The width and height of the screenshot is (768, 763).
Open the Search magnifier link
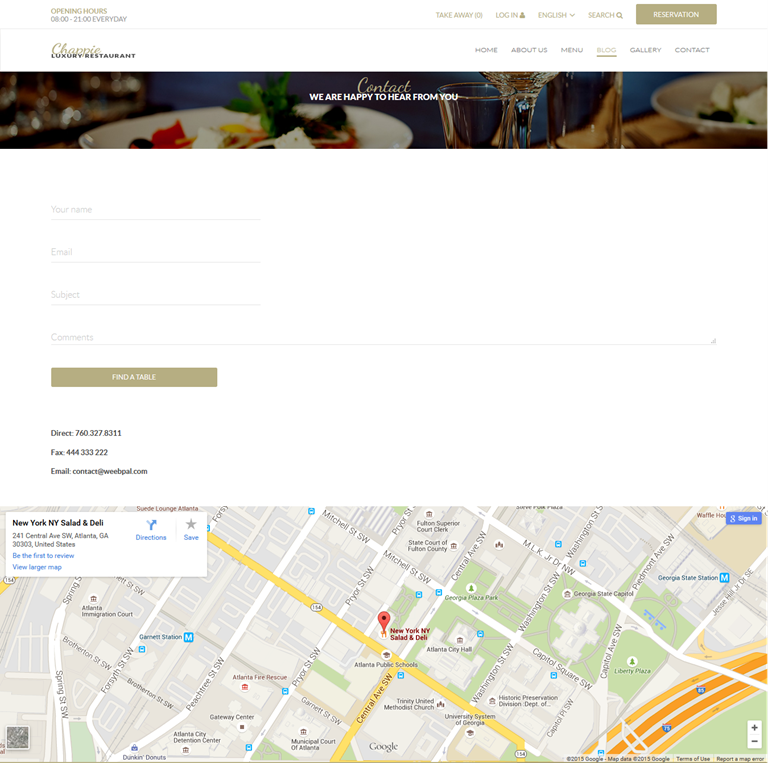click(x=605, y=15)
